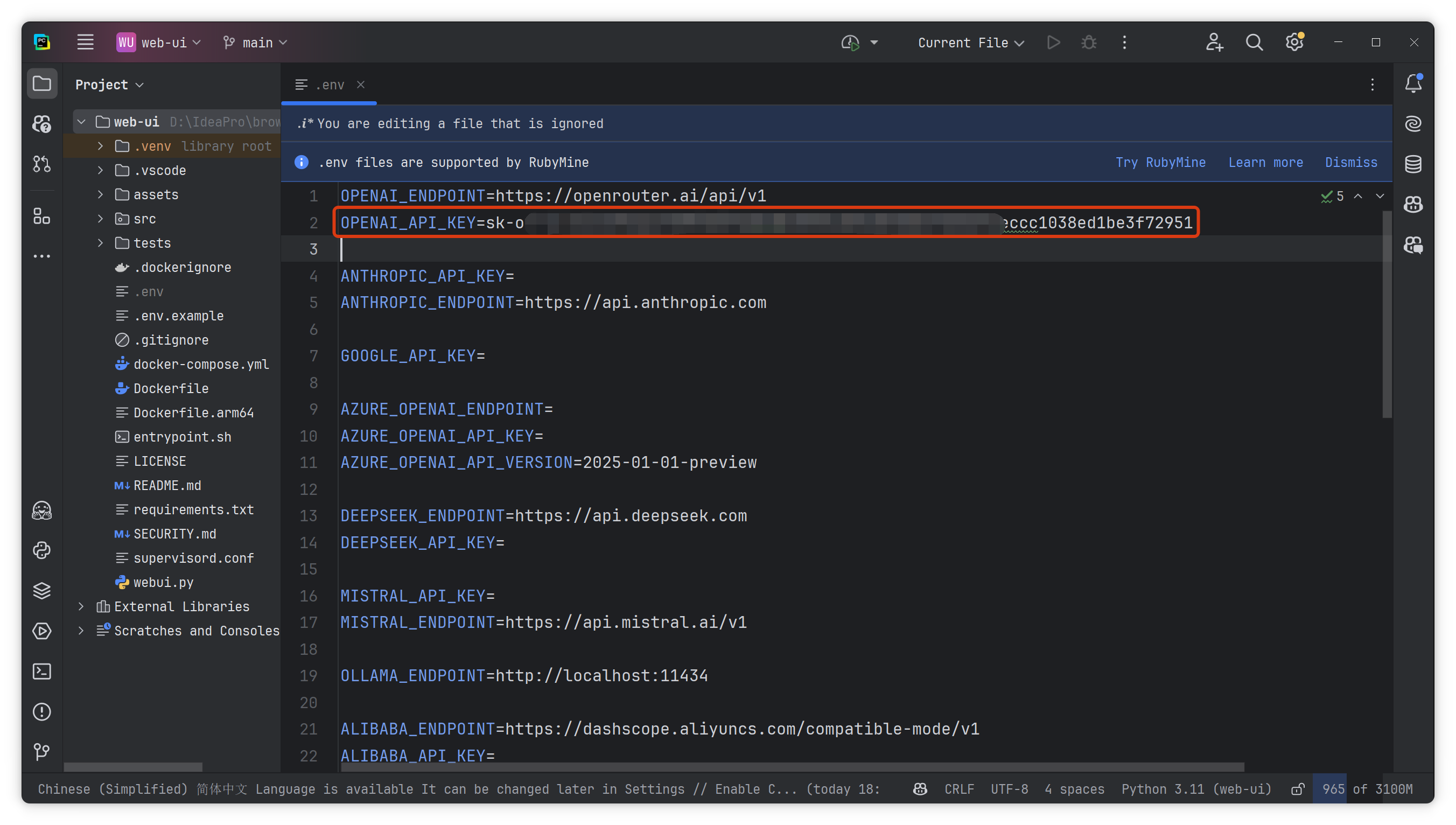
Task: Open the Database tool window icon
Action: click(x=1413, y=164)
